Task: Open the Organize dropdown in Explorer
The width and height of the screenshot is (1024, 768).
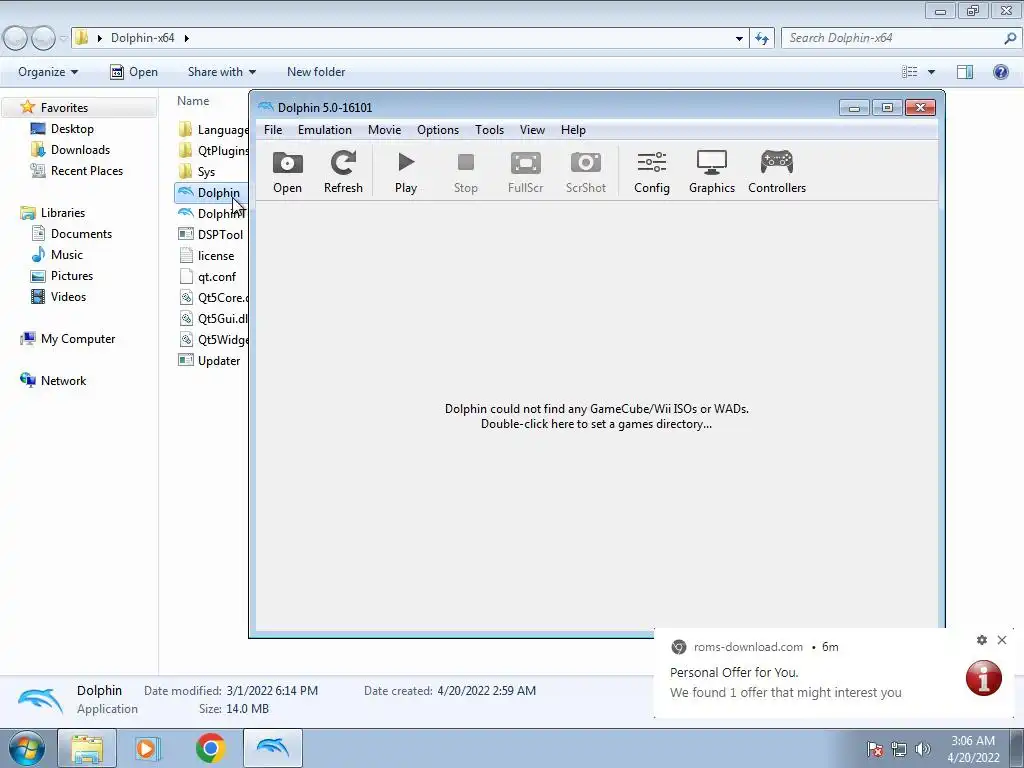Action: pos(48,72)
